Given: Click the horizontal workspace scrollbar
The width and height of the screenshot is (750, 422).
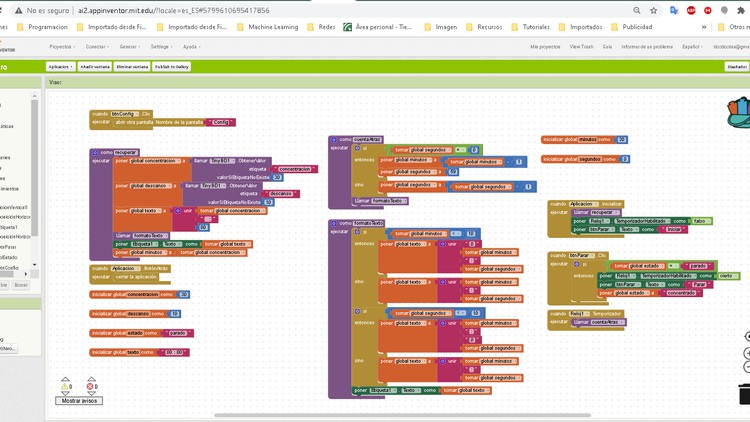Looking at the screenshot, I should pyautogui.click(x=400, y=415).
